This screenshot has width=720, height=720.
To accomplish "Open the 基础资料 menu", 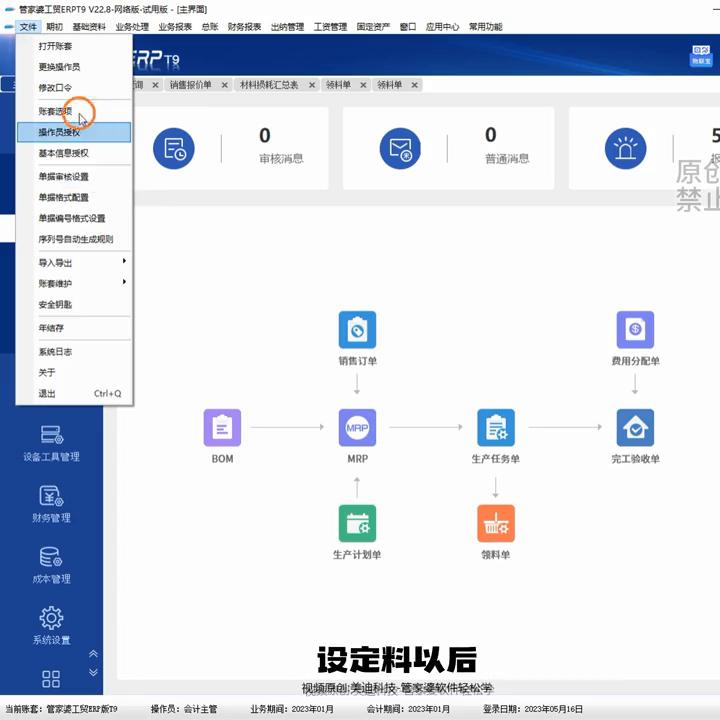I will [x=89, y=27].
